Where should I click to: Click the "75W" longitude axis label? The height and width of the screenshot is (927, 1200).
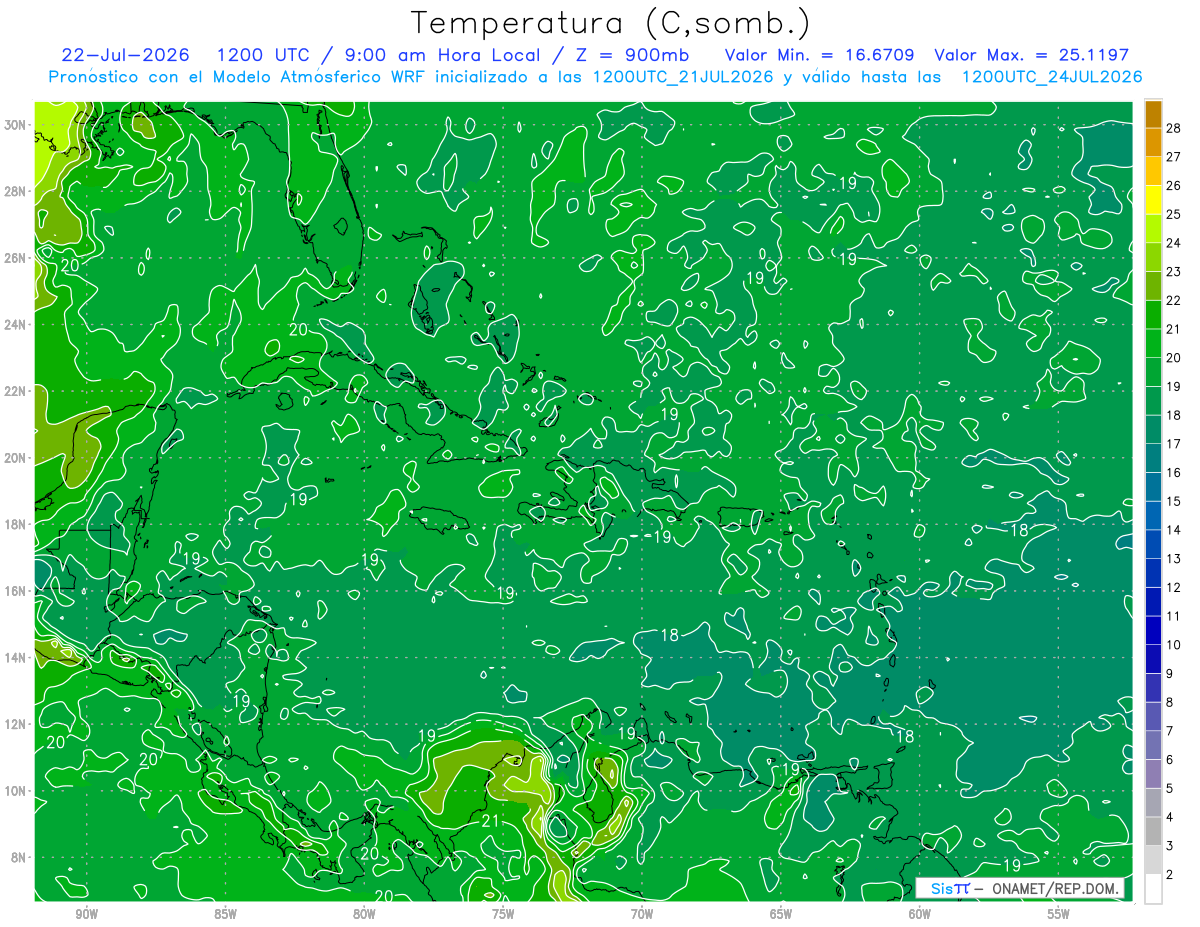[x=503, y=914]
